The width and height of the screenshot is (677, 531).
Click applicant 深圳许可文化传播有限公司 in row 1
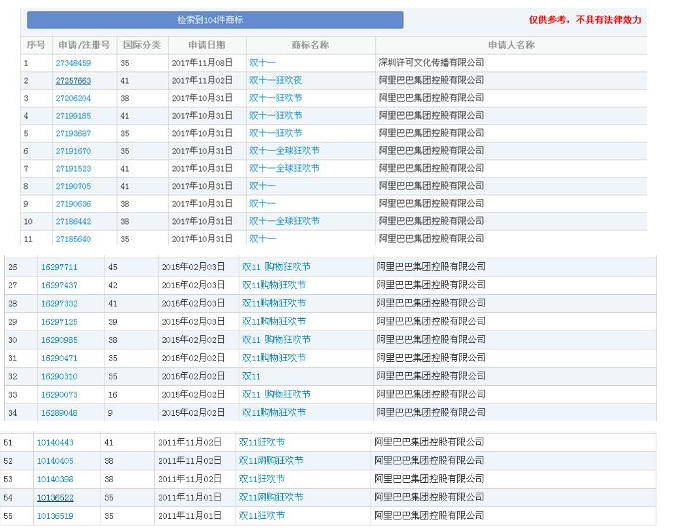coord(431,63)
